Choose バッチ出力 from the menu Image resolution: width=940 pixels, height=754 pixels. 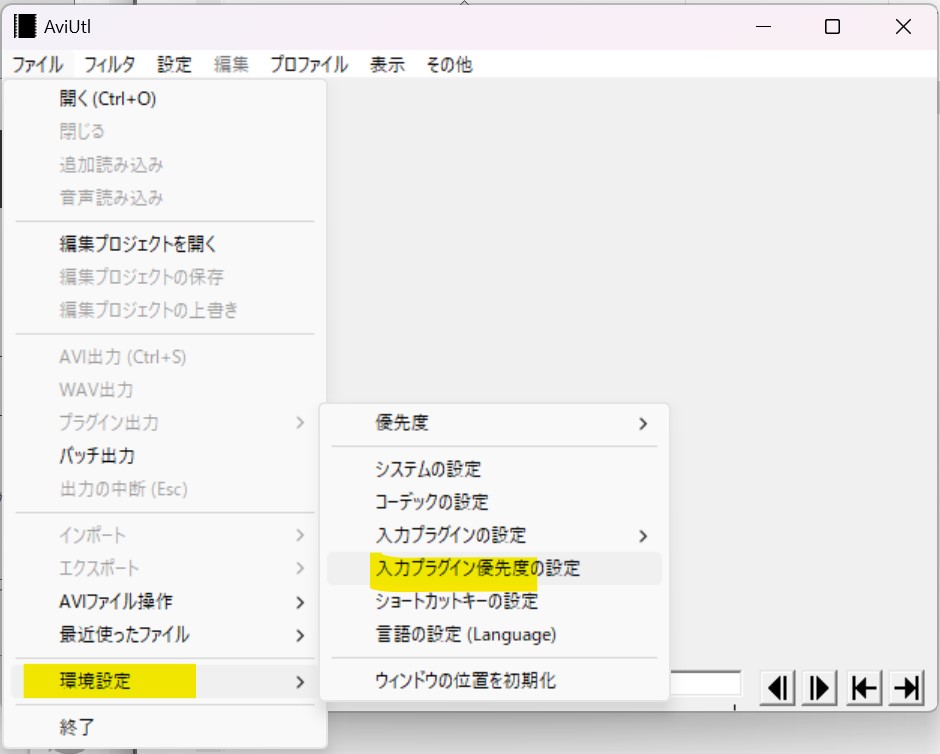pos(165,456)
